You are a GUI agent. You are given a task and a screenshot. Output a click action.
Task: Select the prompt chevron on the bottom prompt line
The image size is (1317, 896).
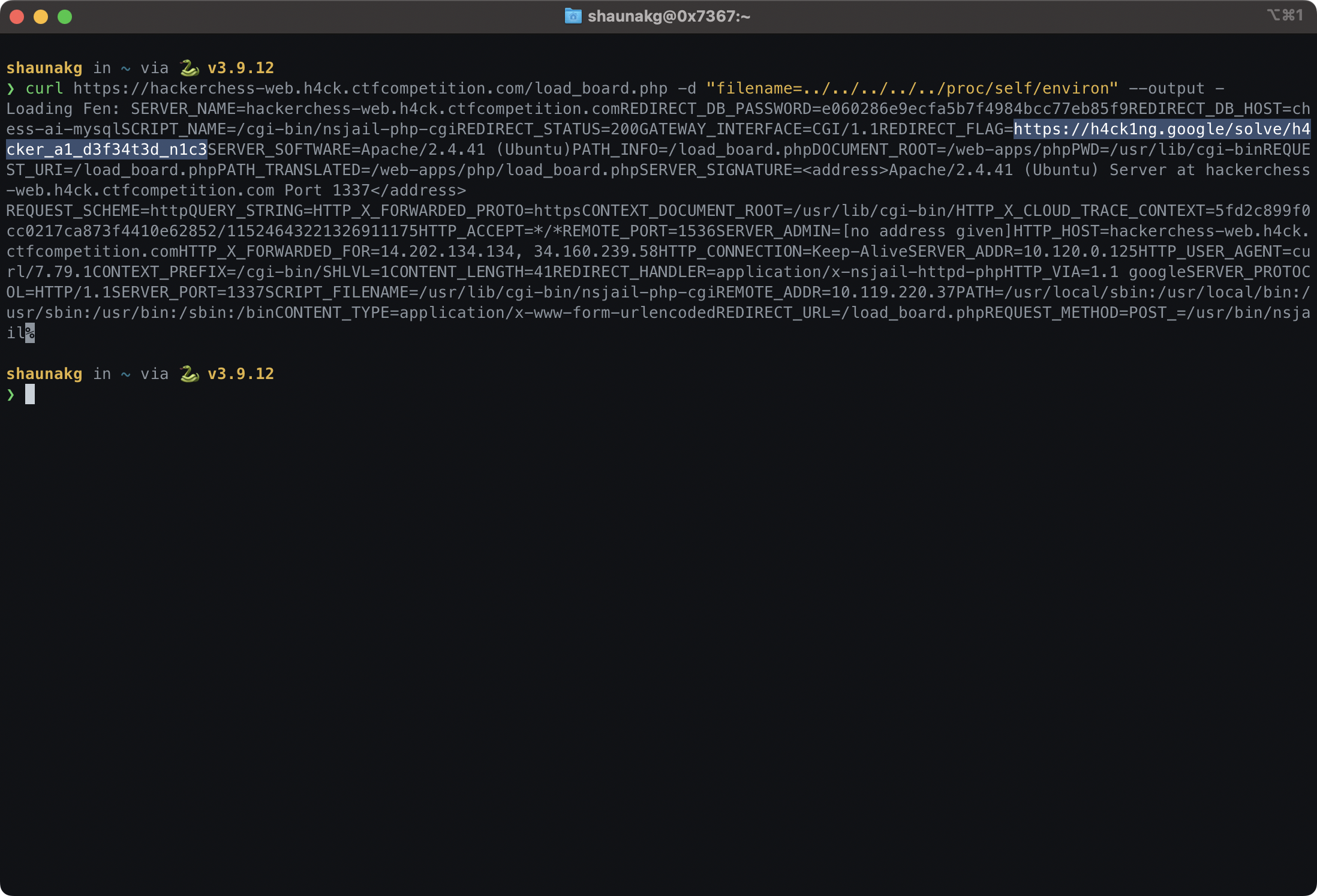(11, 394)
